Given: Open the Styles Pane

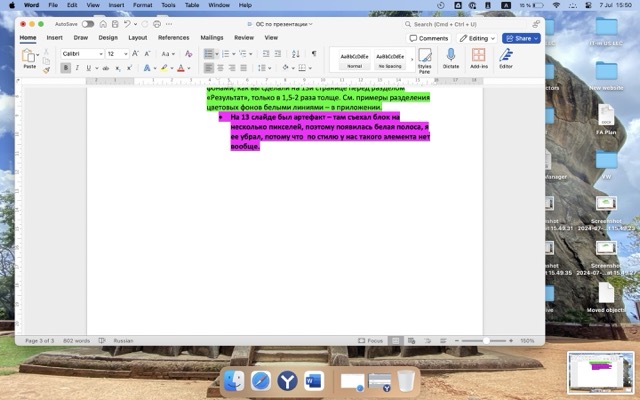Looking at the screenshot, I should click(x=424, y=59).
